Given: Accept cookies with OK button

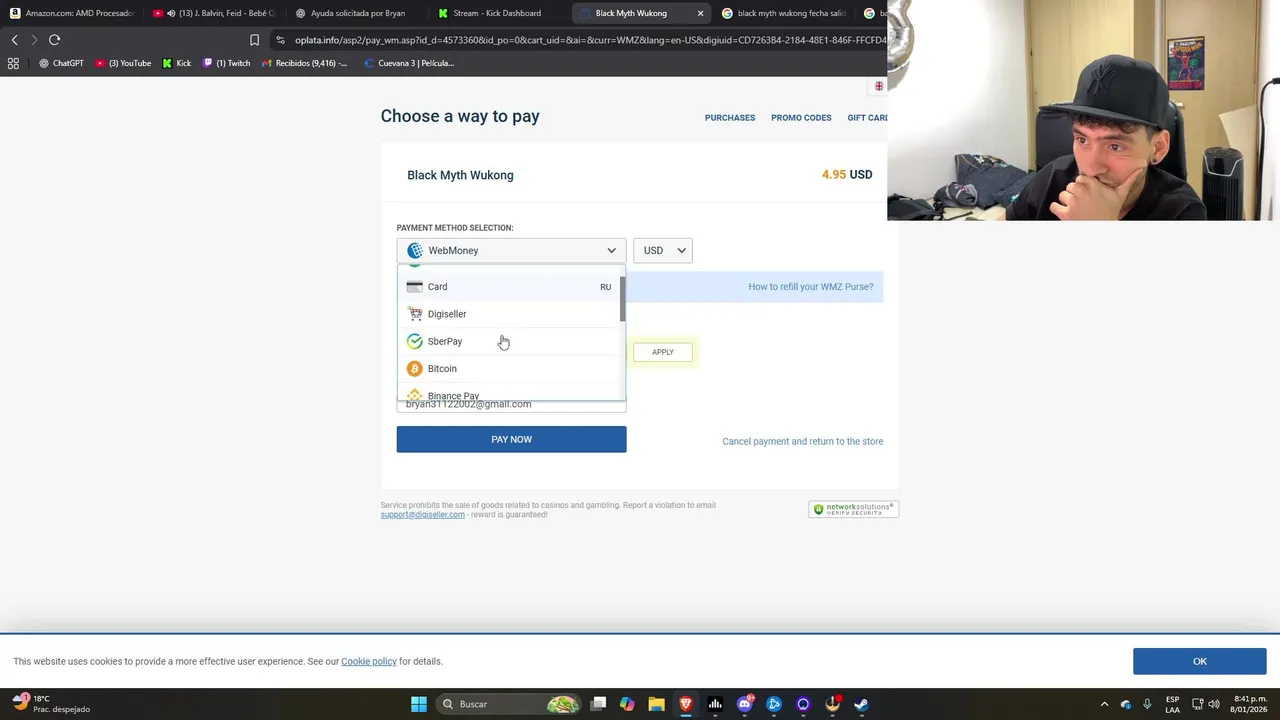Looking at the screenshot, I should click(x=1199, y=661).
